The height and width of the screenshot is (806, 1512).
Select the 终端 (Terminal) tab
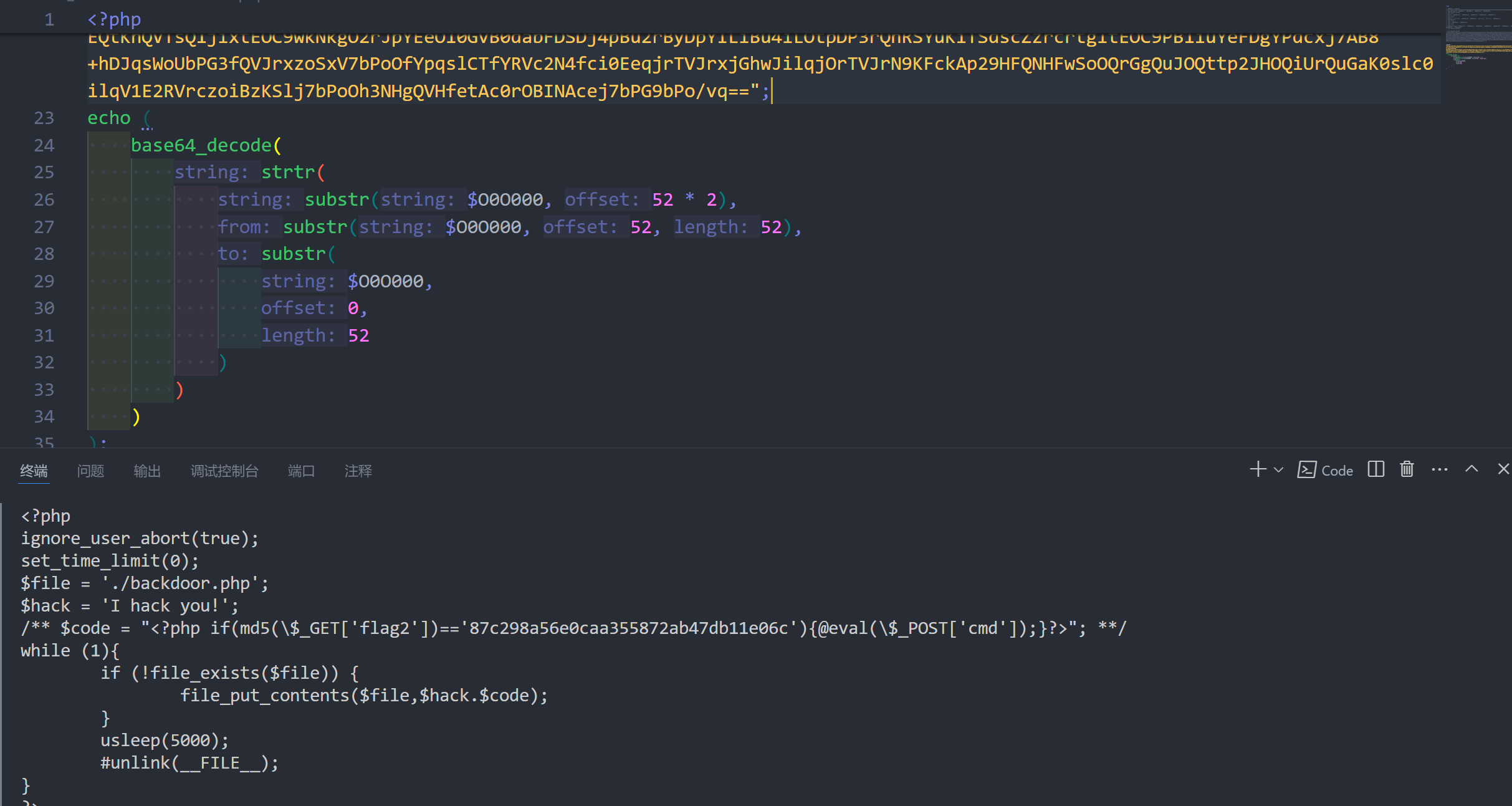(x=34, y=471)
